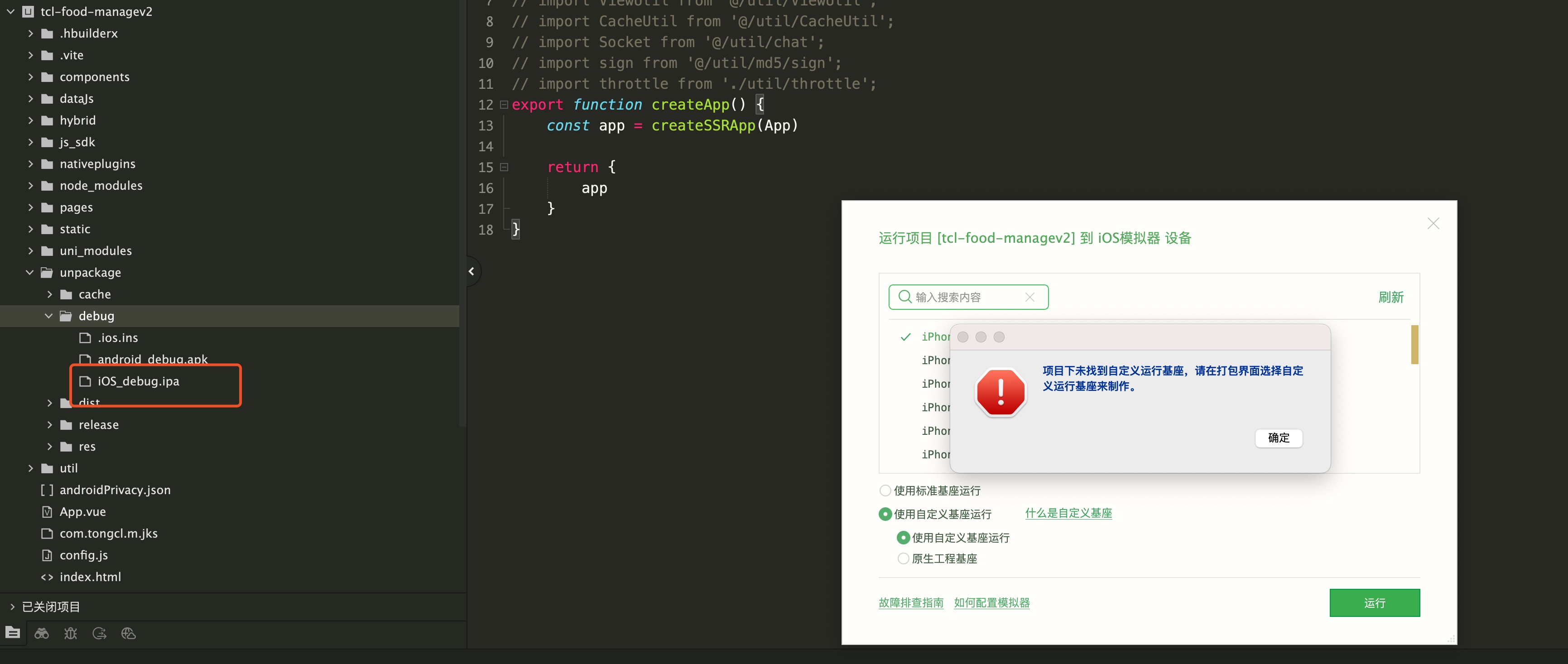This screenshot has width=1568, height=664.
Task: Open iOS_debug.ipa file in tree
Action: coord(138,382)
